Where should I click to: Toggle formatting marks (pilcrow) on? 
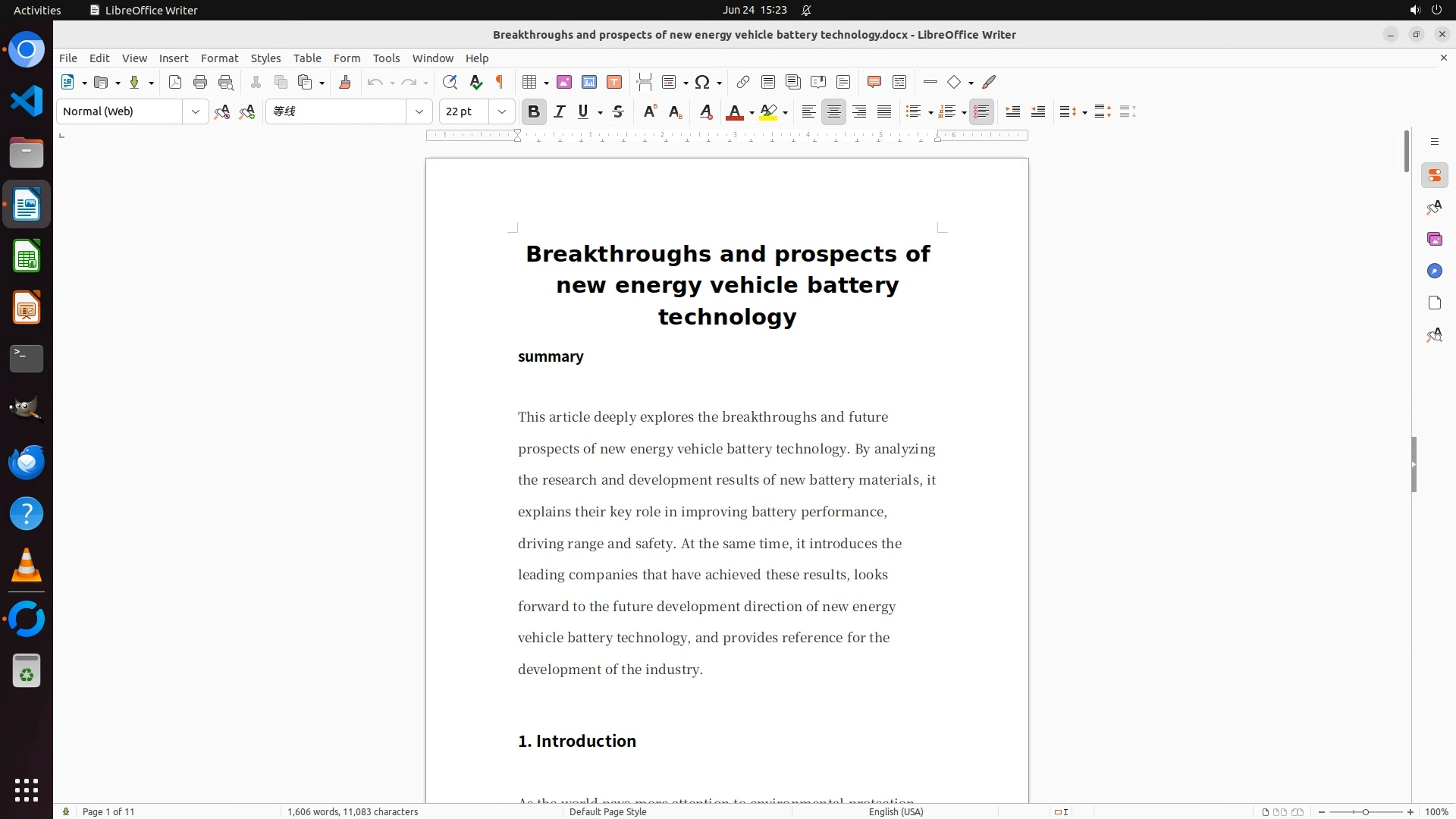point(500,83)
